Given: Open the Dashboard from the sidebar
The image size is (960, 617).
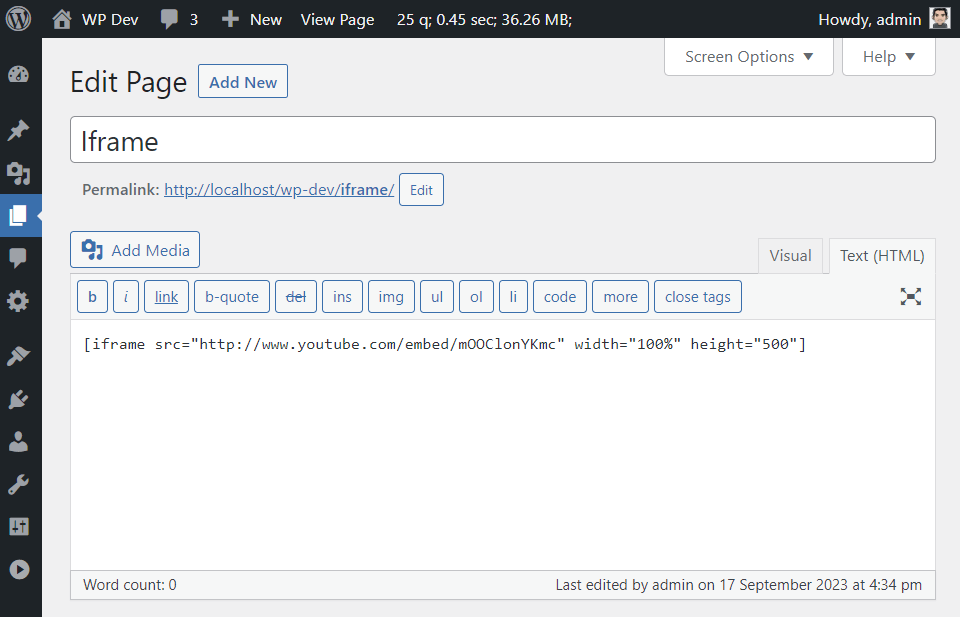Looking at the screenshot, I should (18, 75).
